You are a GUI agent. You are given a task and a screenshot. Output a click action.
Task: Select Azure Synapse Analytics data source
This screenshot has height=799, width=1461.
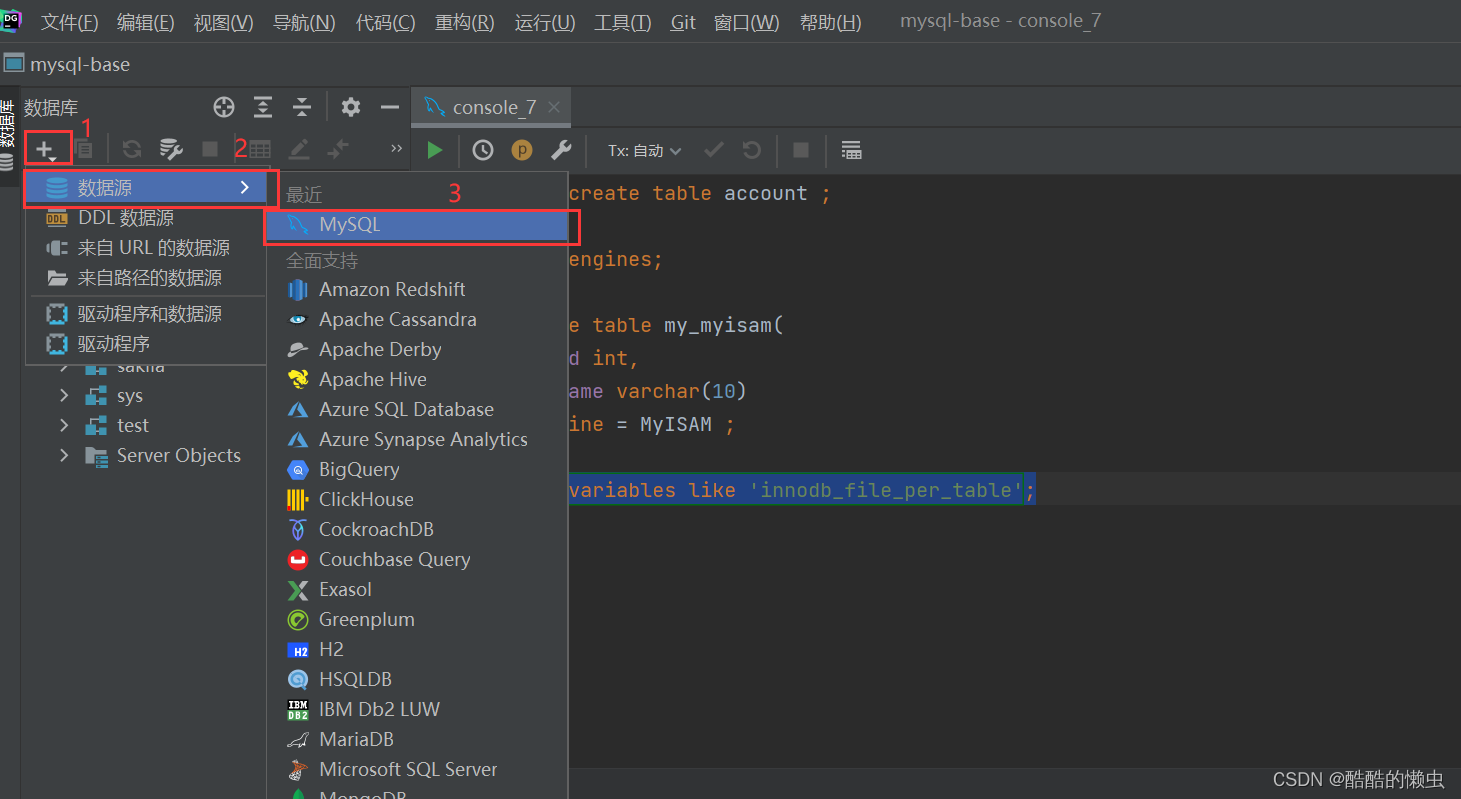coord(417,439)
